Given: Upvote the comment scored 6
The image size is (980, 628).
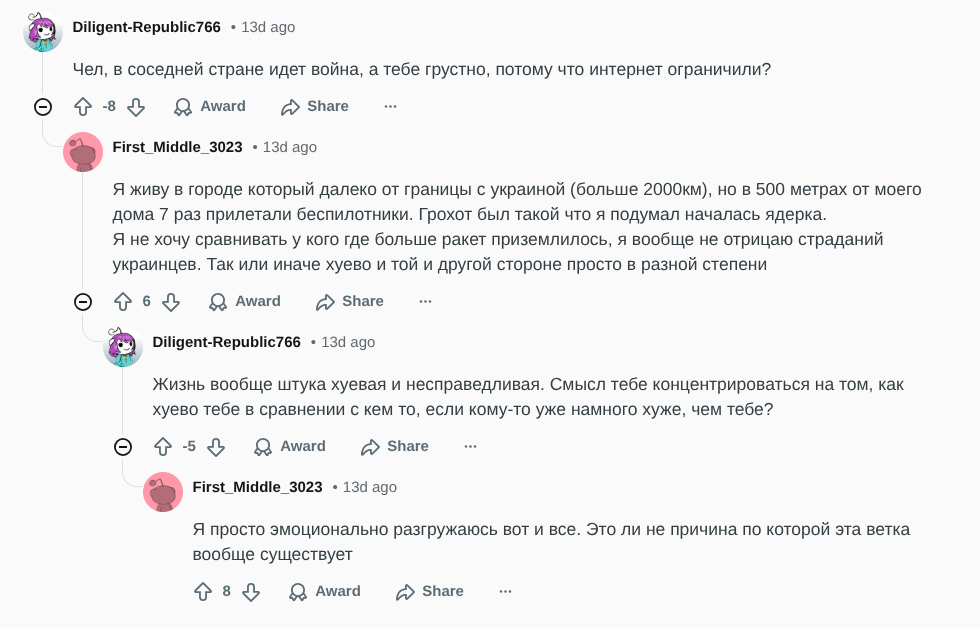Looking at the screenshot, I should pos(123,301).
